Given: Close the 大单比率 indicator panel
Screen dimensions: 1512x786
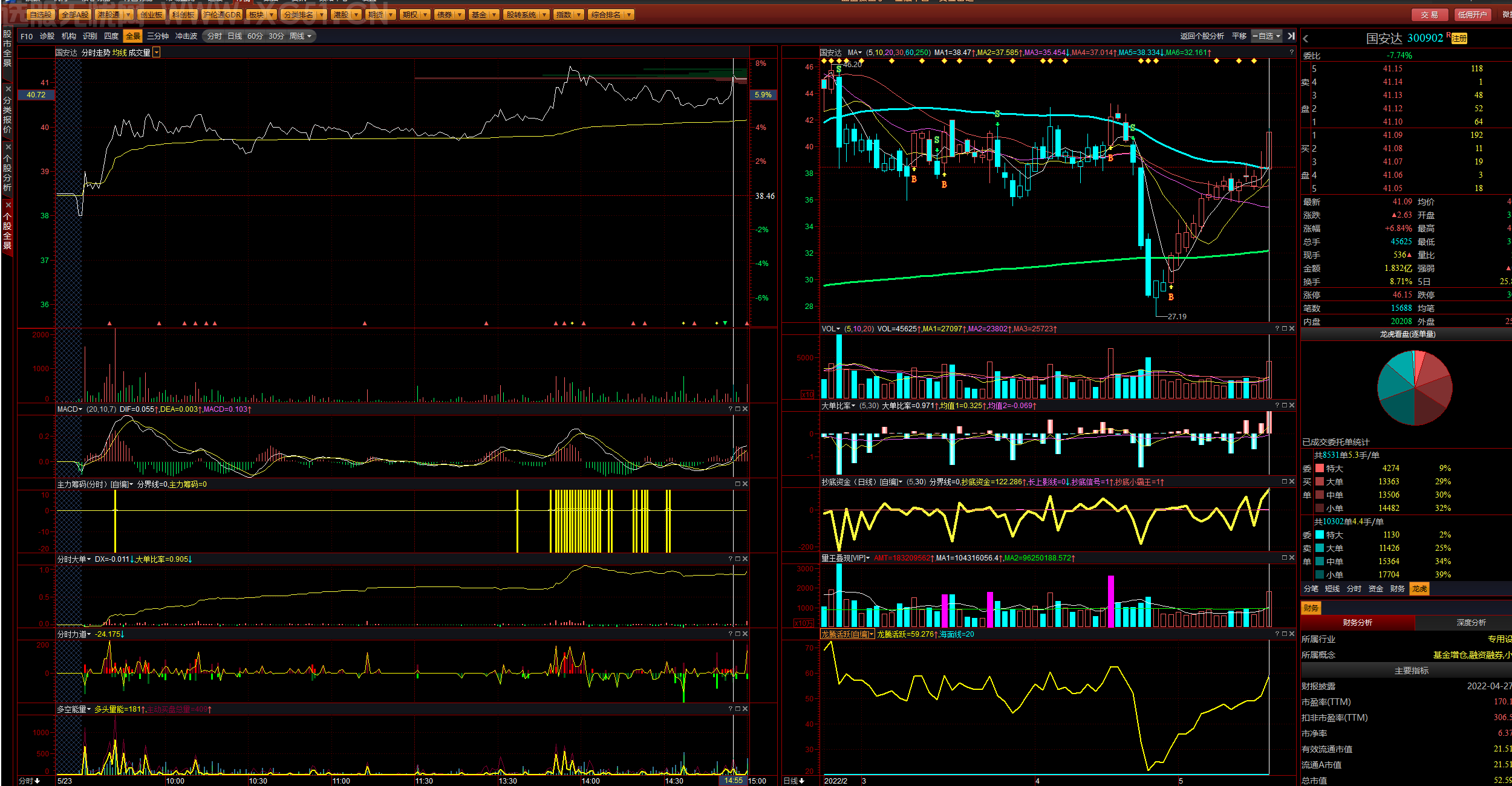Looking at the screenshot, I should click(1292, 405).
